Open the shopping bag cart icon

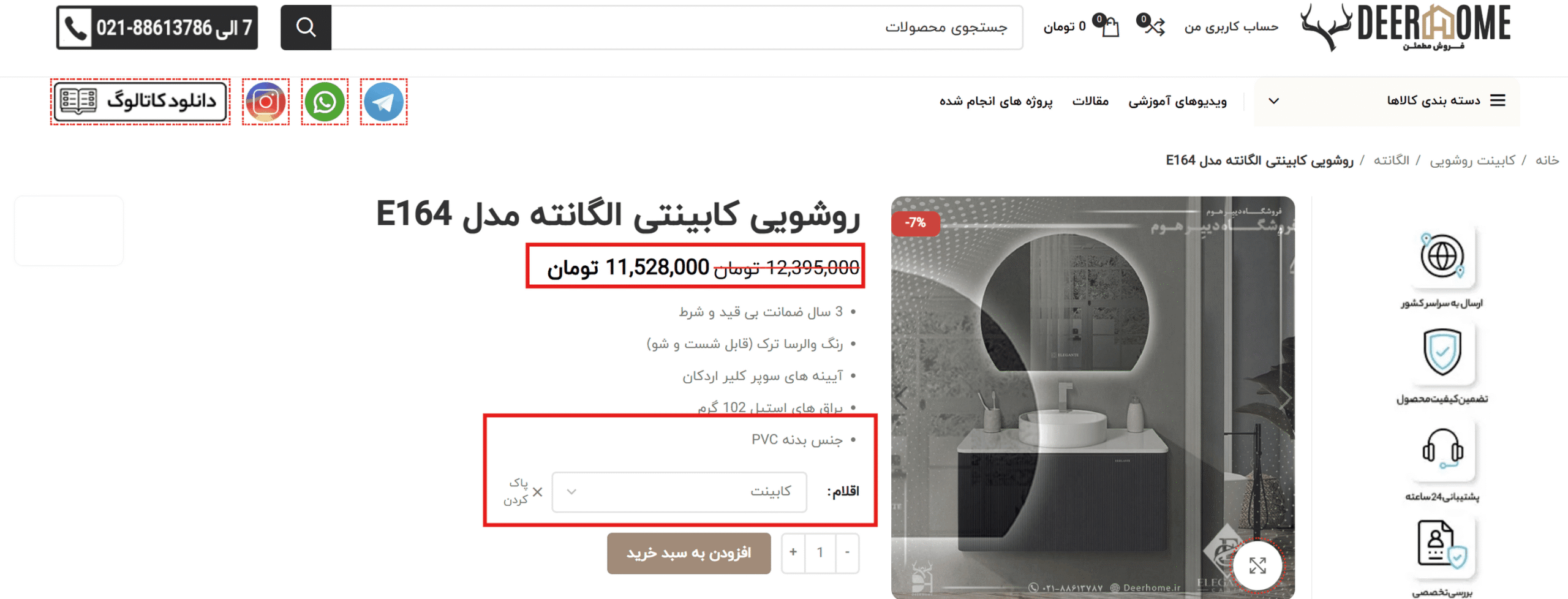click(1109, 27)
